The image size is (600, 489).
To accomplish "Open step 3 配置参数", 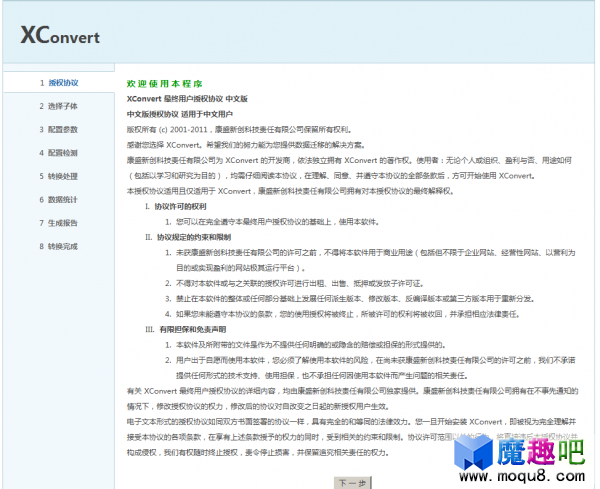I will [x=59, y=129].
